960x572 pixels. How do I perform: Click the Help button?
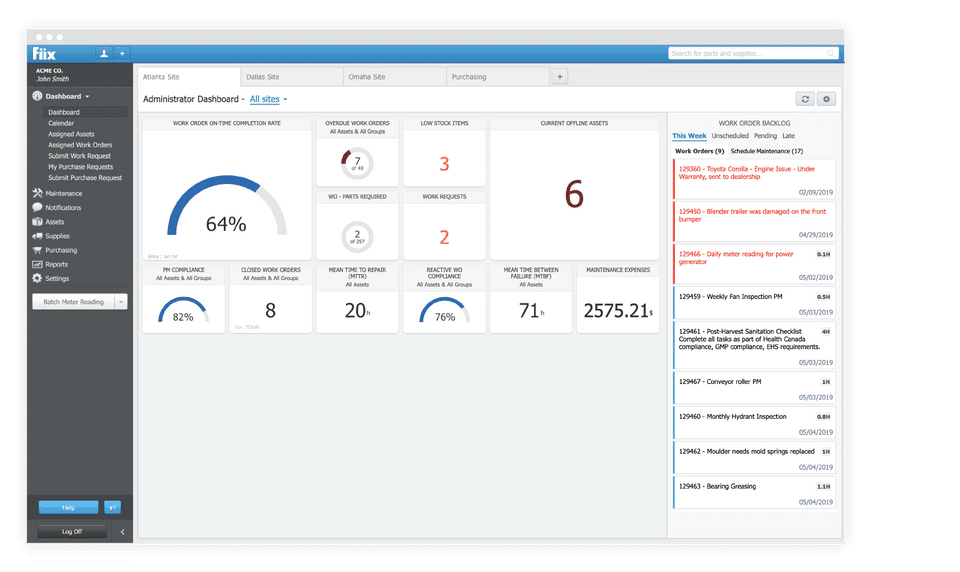click(69, 507)
